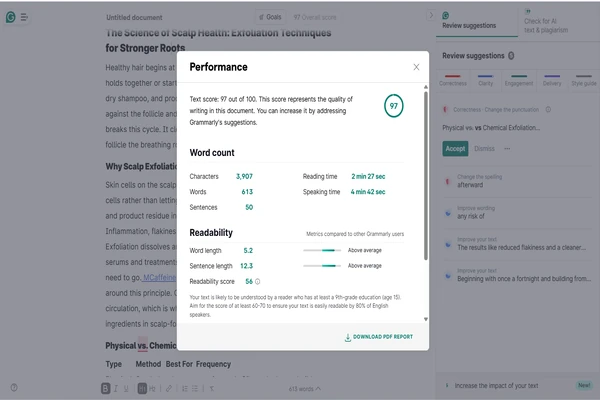
Task: Open the document outline menu icon
Action: pos(24,17)
